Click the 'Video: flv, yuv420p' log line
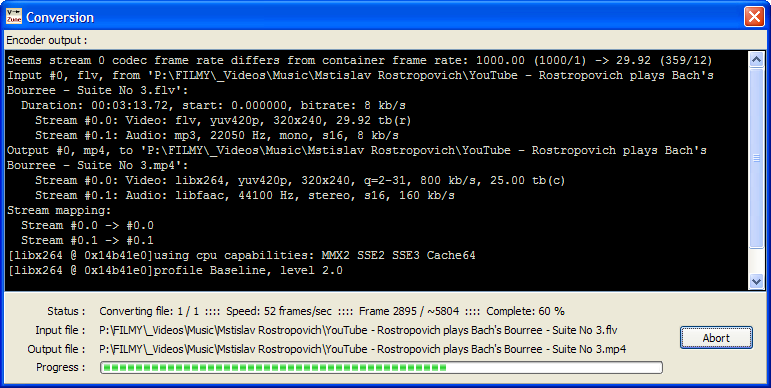Viewport: 771px width, 388px height. click(x=223, y=120)
